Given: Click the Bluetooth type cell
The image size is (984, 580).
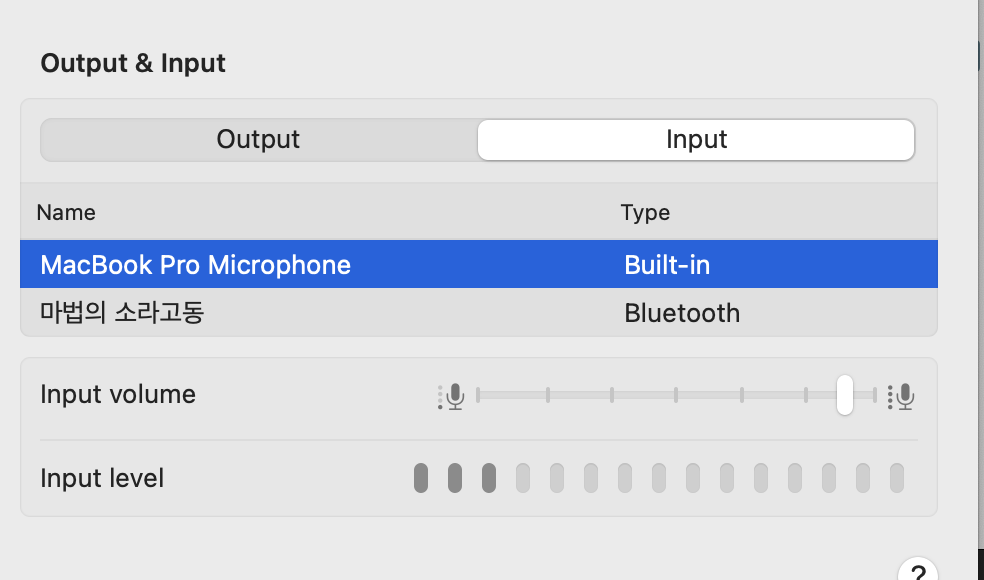Looking at the screenshot, I should pos(682,313).
